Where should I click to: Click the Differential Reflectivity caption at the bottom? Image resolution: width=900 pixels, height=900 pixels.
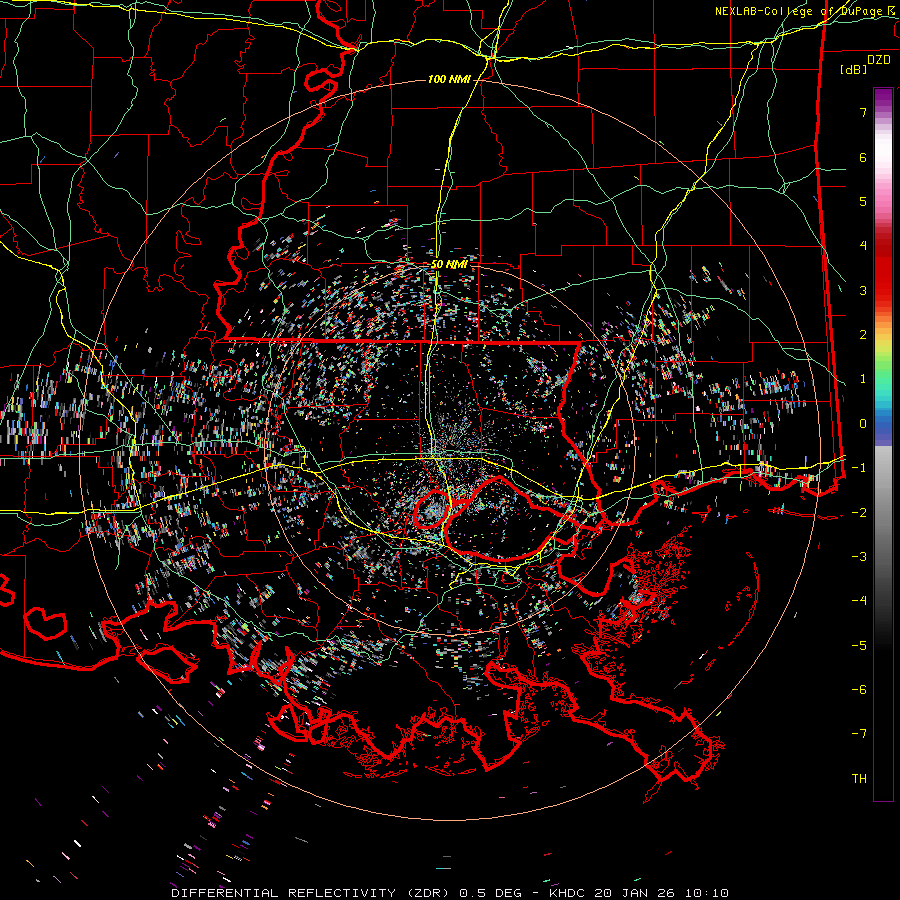(x=450, y=893)
